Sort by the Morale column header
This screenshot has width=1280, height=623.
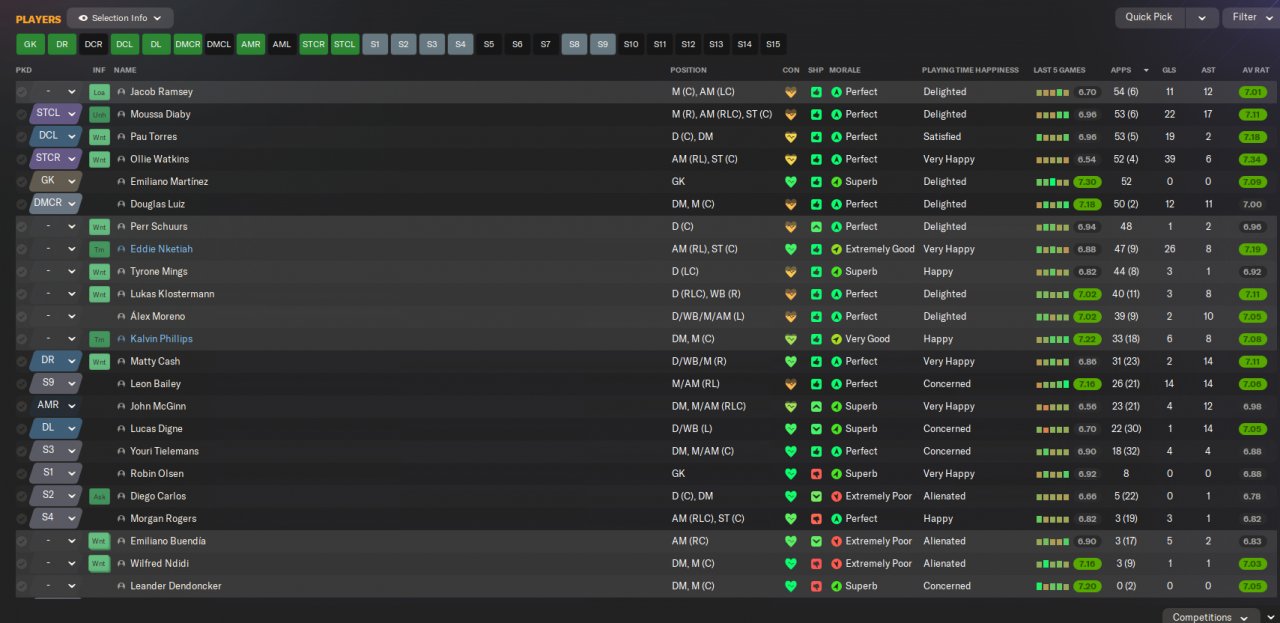click(844, 70)
